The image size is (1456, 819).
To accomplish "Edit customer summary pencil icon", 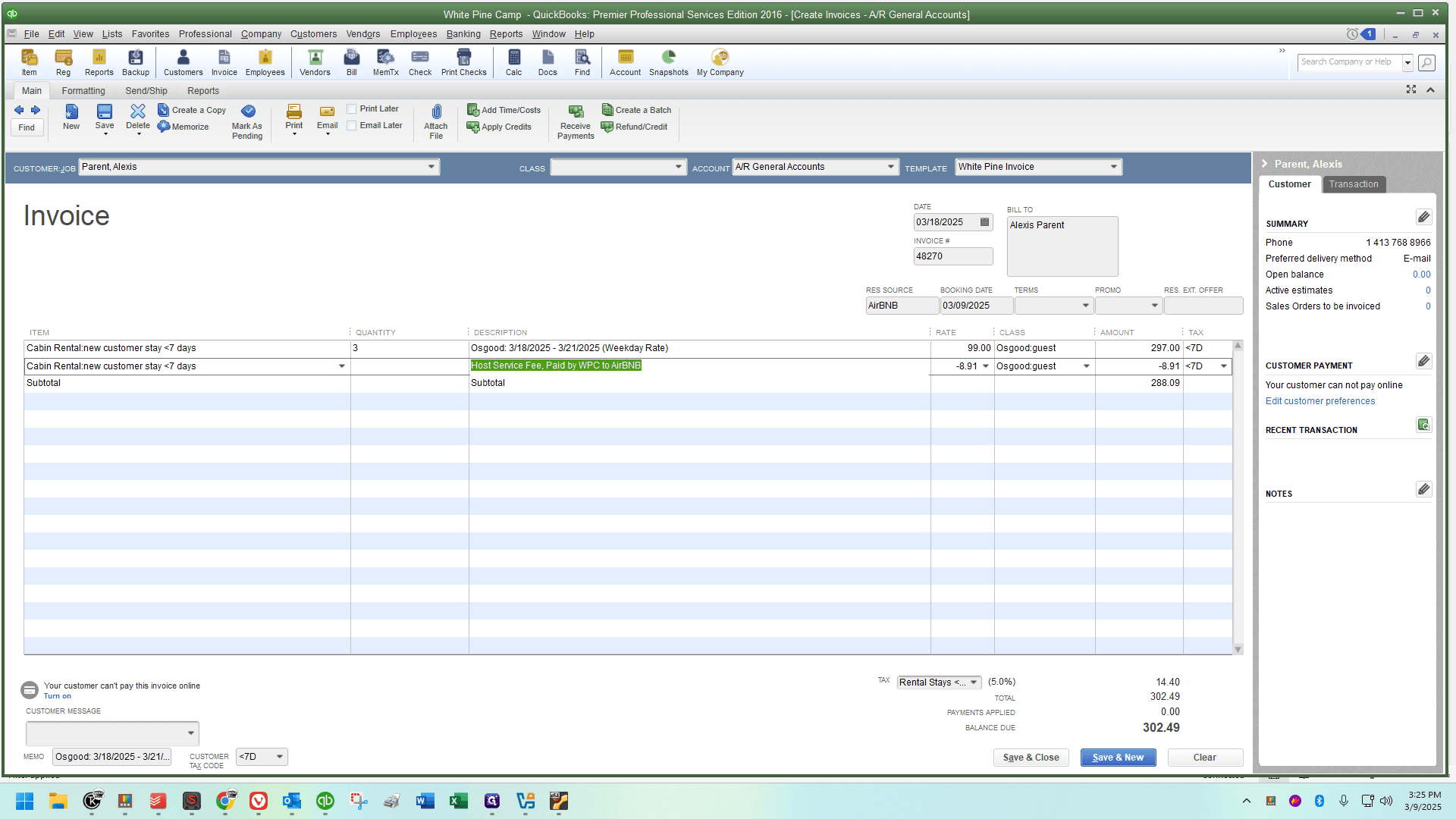I will click(x=1423, y=218).
